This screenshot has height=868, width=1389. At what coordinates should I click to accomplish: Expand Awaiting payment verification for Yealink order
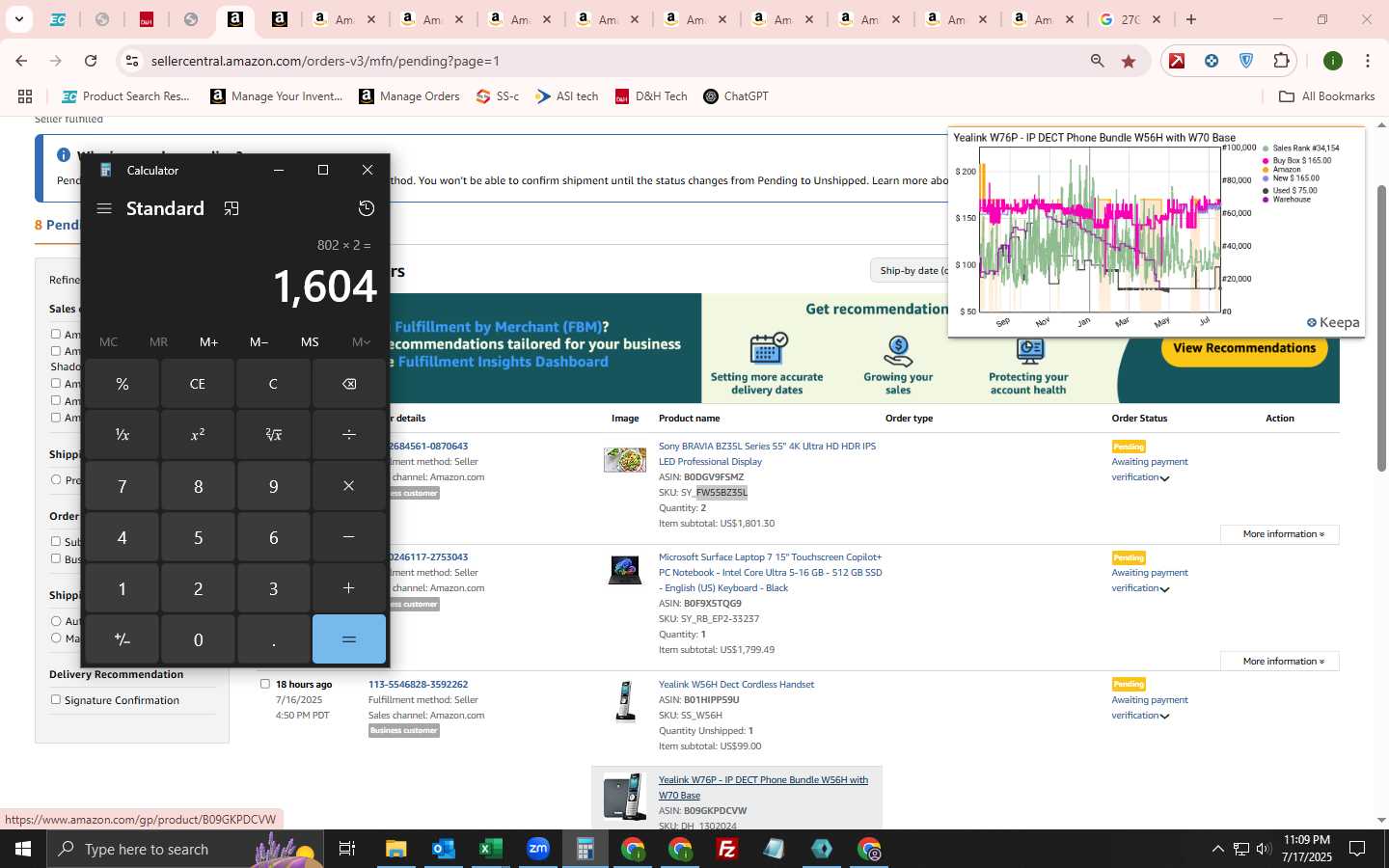click(x=1165, y=717)
